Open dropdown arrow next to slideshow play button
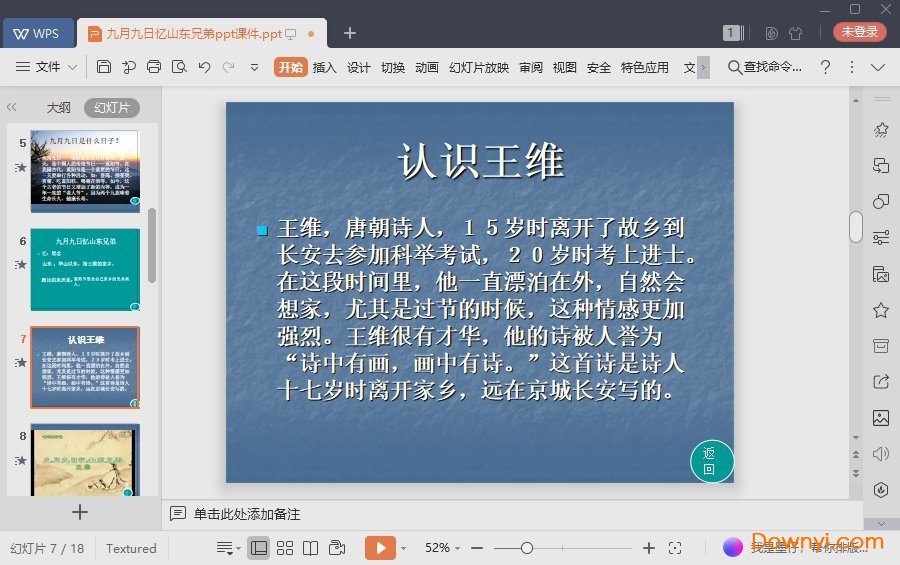900x565 pixels. pos(404,548)
